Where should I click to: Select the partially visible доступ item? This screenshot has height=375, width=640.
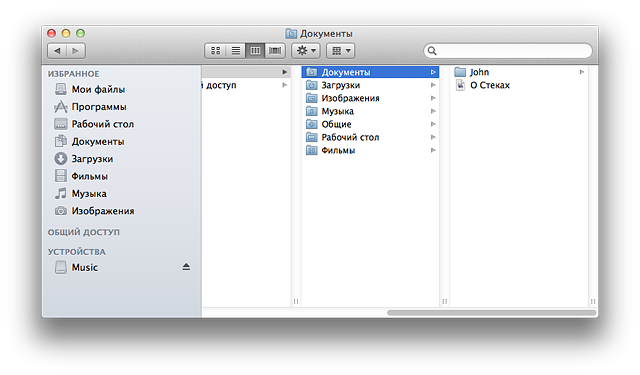pyautogui.click(x=246, y=85)
